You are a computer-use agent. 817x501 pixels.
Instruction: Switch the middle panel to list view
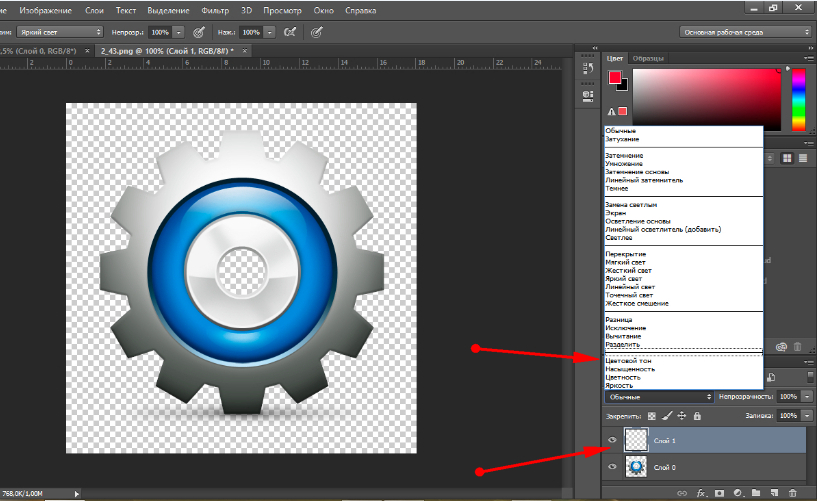tap(803, 158)
